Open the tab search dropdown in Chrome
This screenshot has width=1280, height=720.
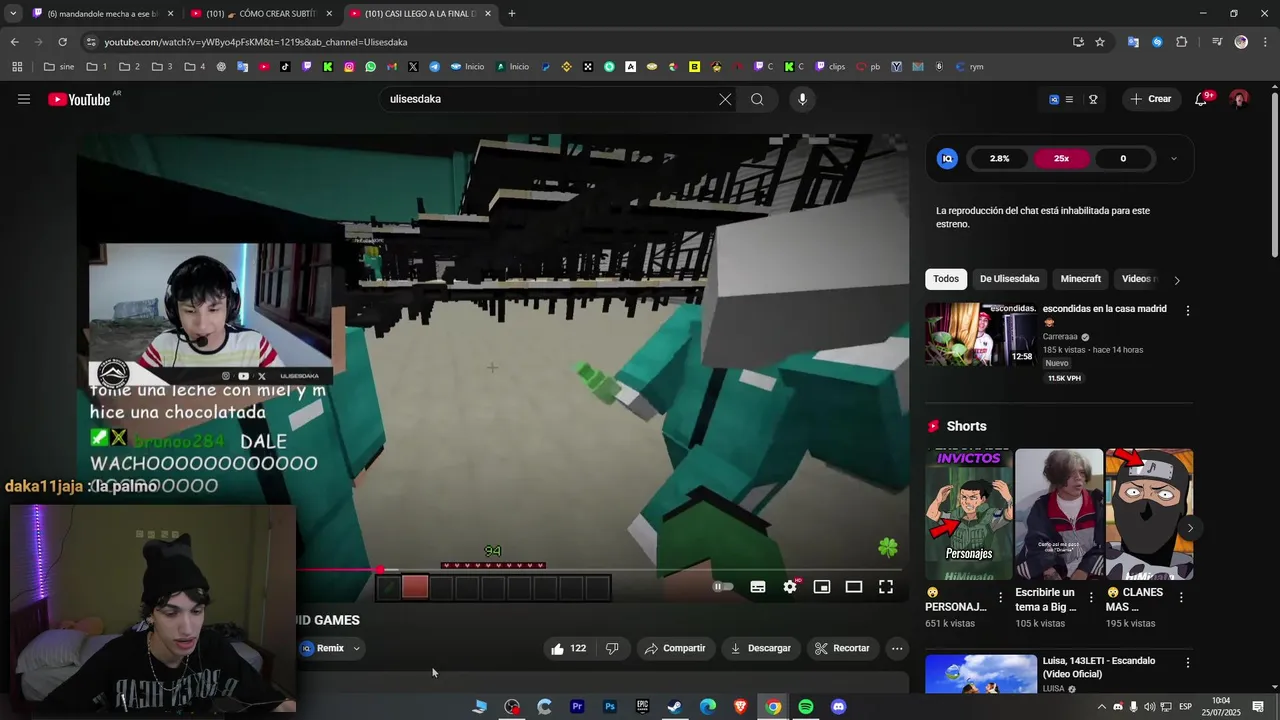(x=13, y=13)
